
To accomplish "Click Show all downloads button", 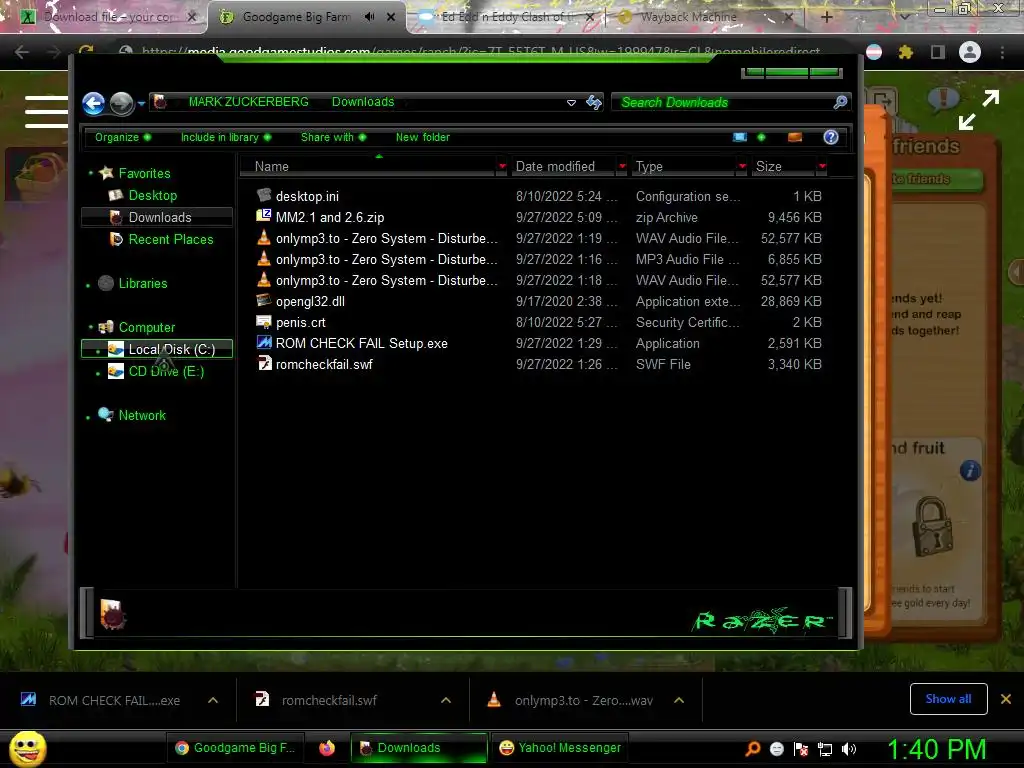I will point(948,699).
